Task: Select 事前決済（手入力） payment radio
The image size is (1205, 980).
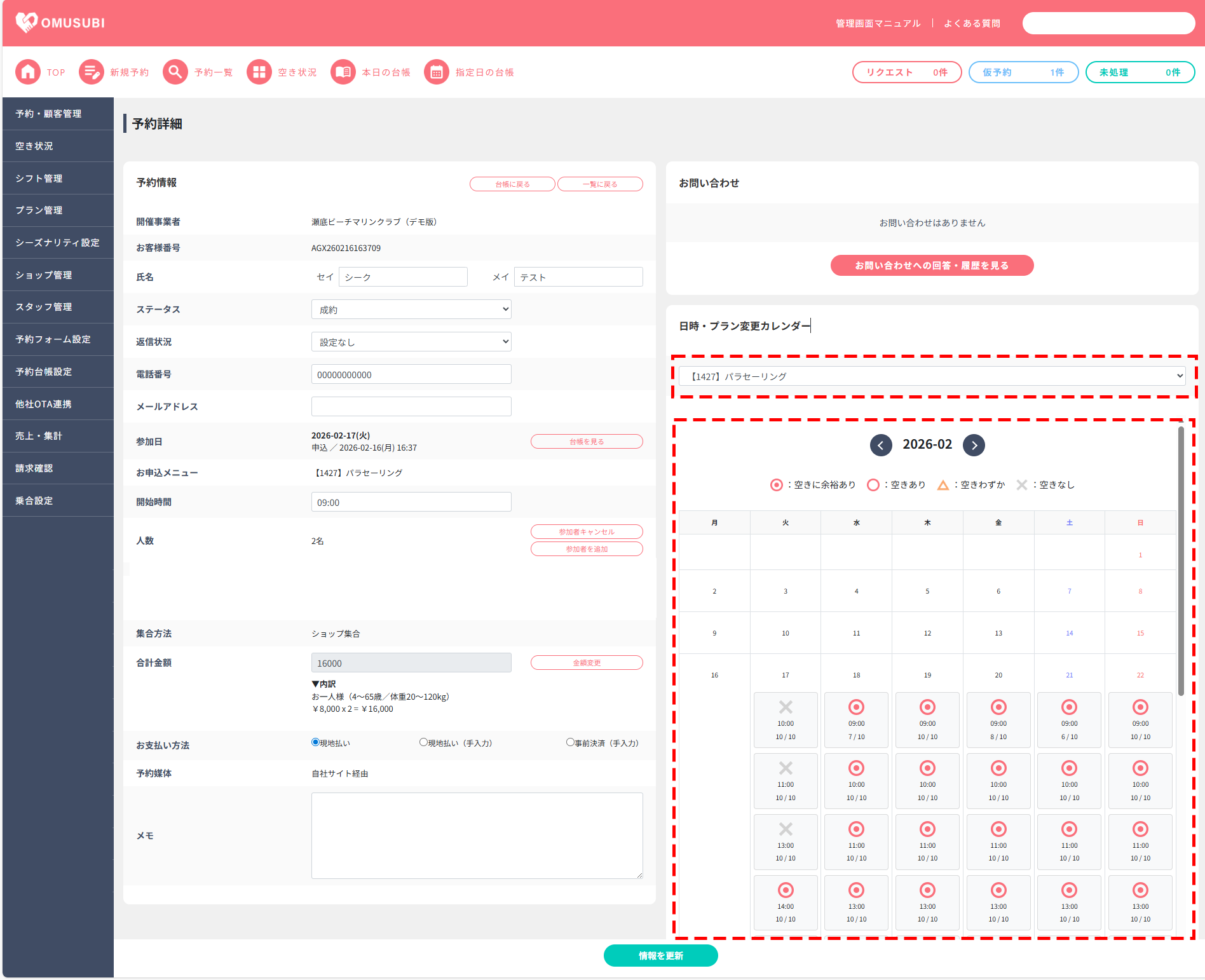Action: 570,742
